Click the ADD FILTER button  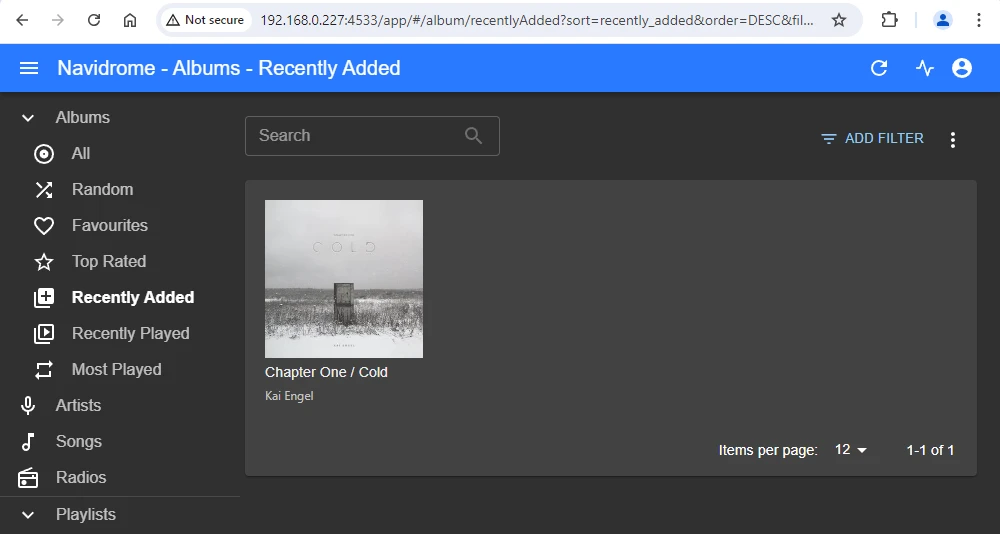872,139
